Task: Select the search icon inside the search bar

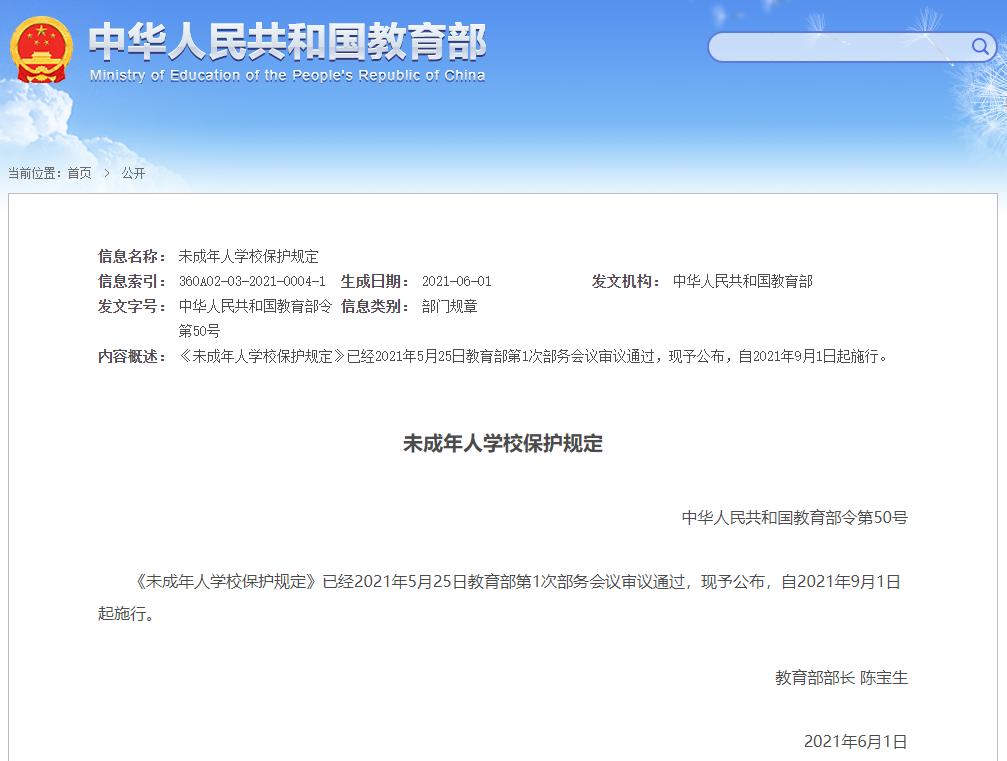Action: pos(981,46)
